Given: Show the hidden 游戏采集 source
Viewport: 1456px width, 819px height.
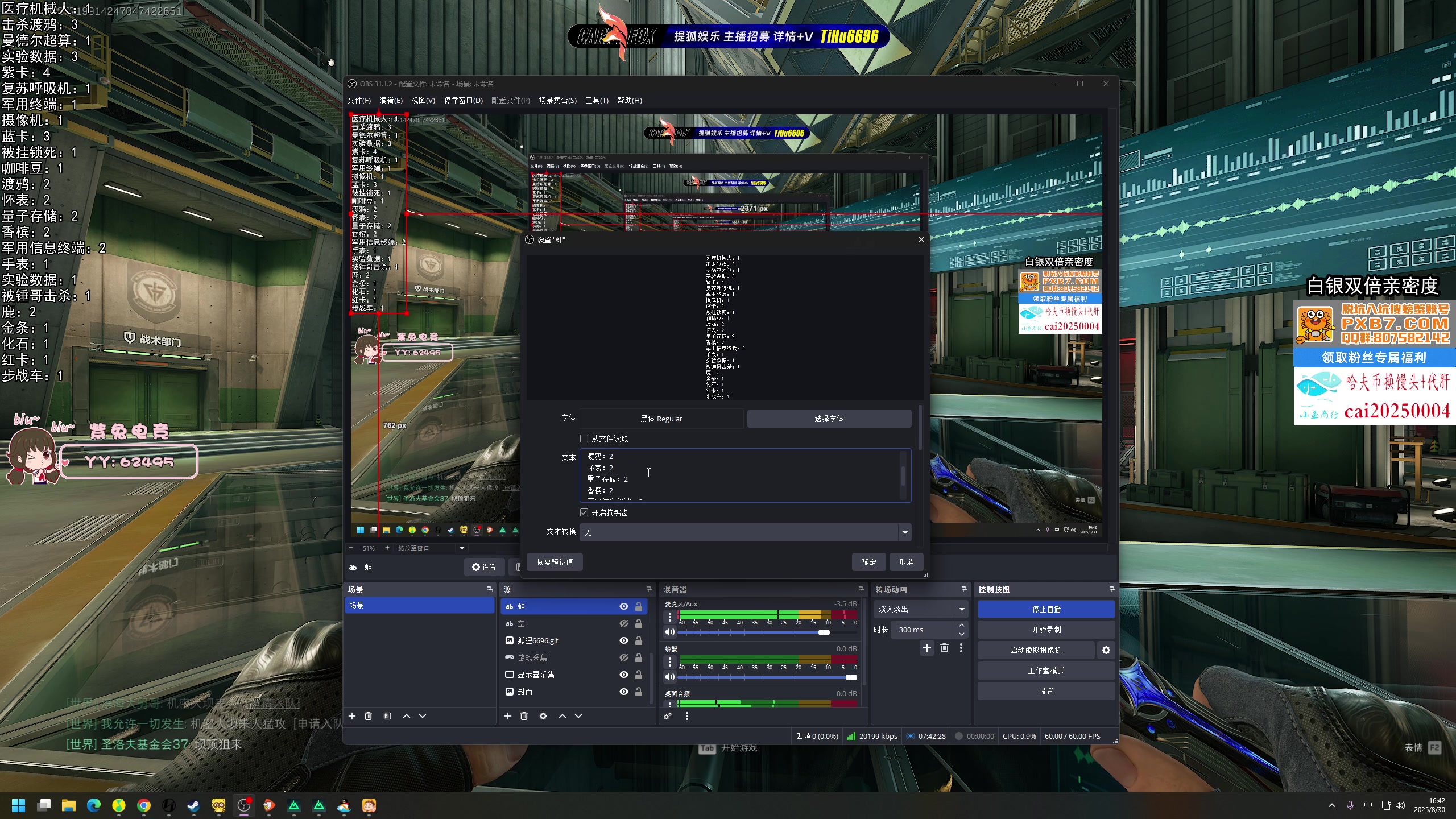Looking at the screenshot, I should click(624, 657).
